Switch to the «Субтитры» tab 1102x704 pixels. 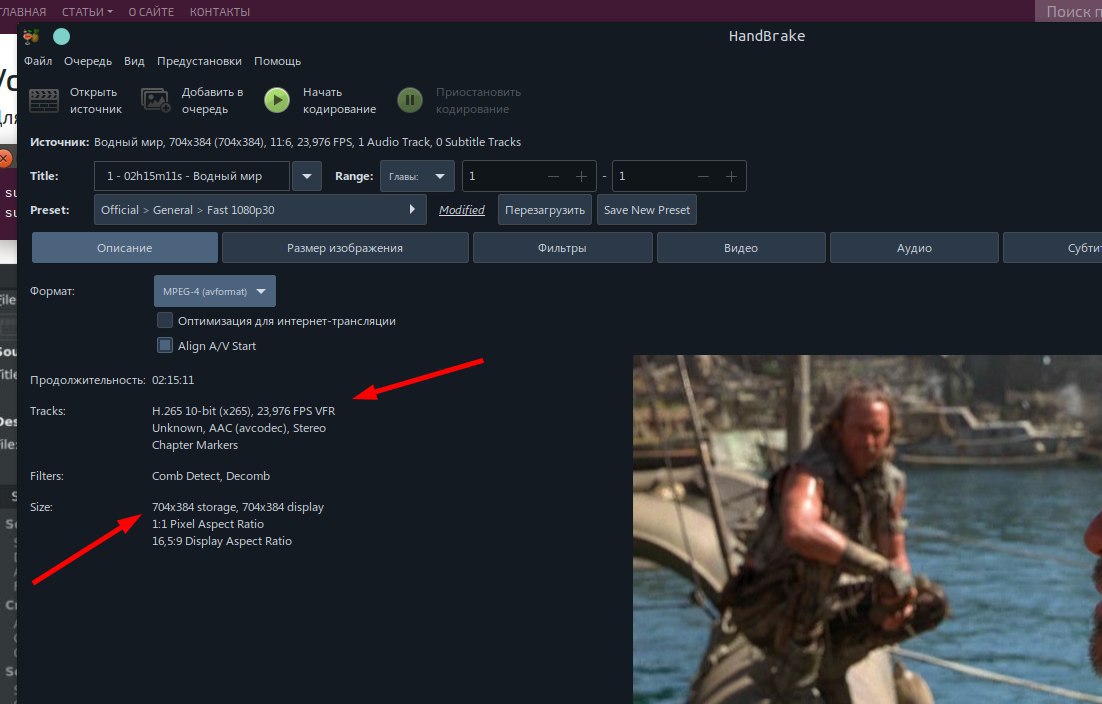coord(1054,248)
